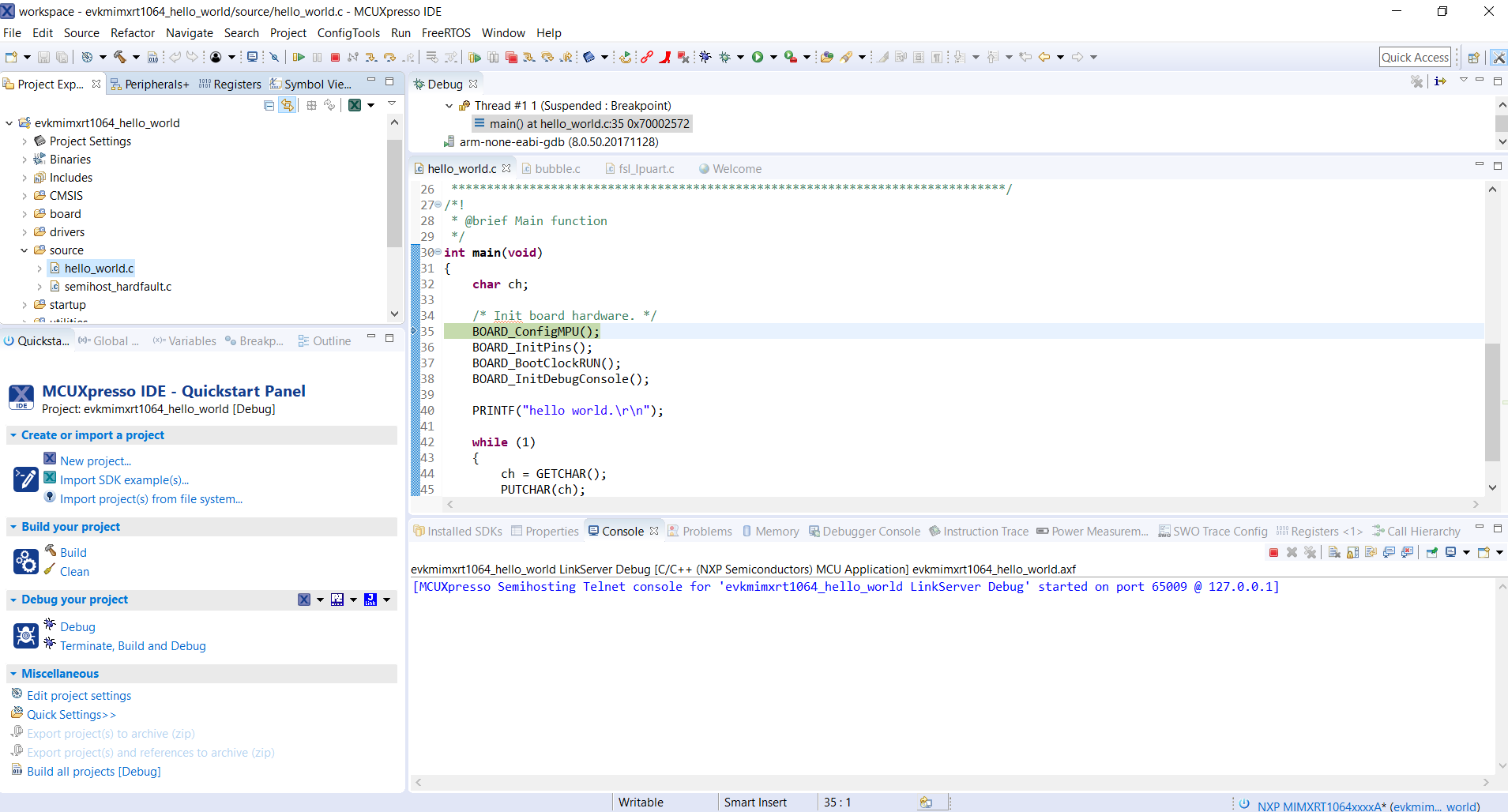1508x812 pixels.
Task: Toggle Scroll Lock in the Console toolbar
Action: [x=1352, y=552]
